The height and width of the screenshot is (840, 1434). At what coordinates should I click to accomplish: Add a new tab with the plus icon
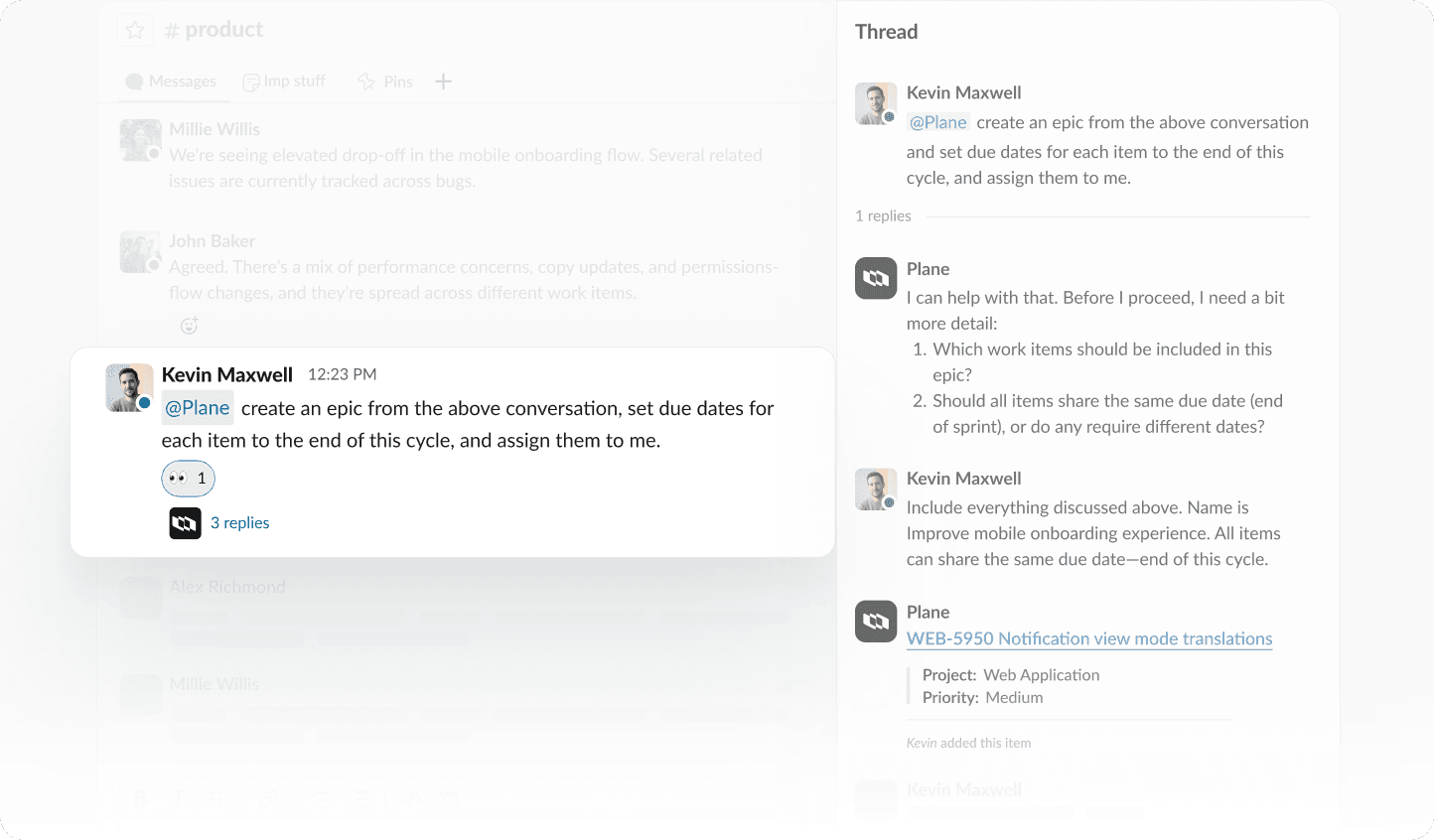(x=443, y=80)
